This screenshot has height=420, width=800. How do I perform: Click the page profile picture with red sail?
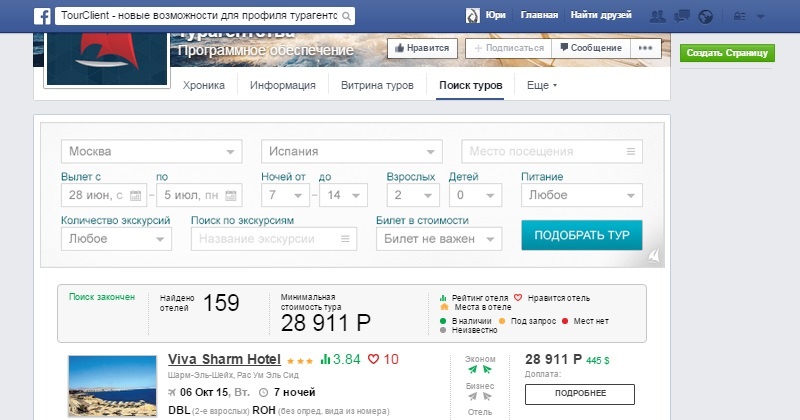point(107,59)
